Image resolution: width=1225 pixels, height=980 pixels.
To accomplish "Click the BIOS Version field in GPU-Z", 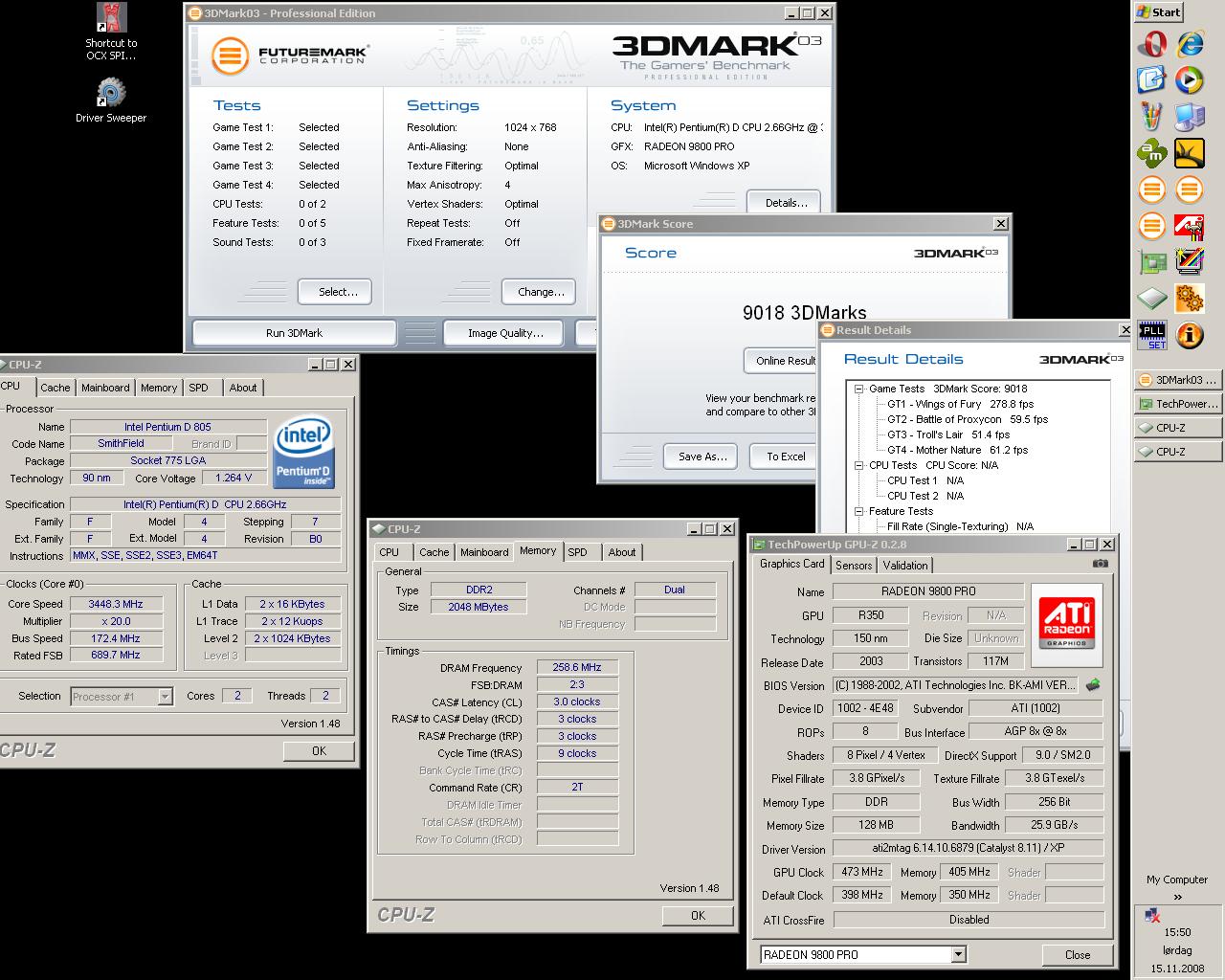I will 955,685.
